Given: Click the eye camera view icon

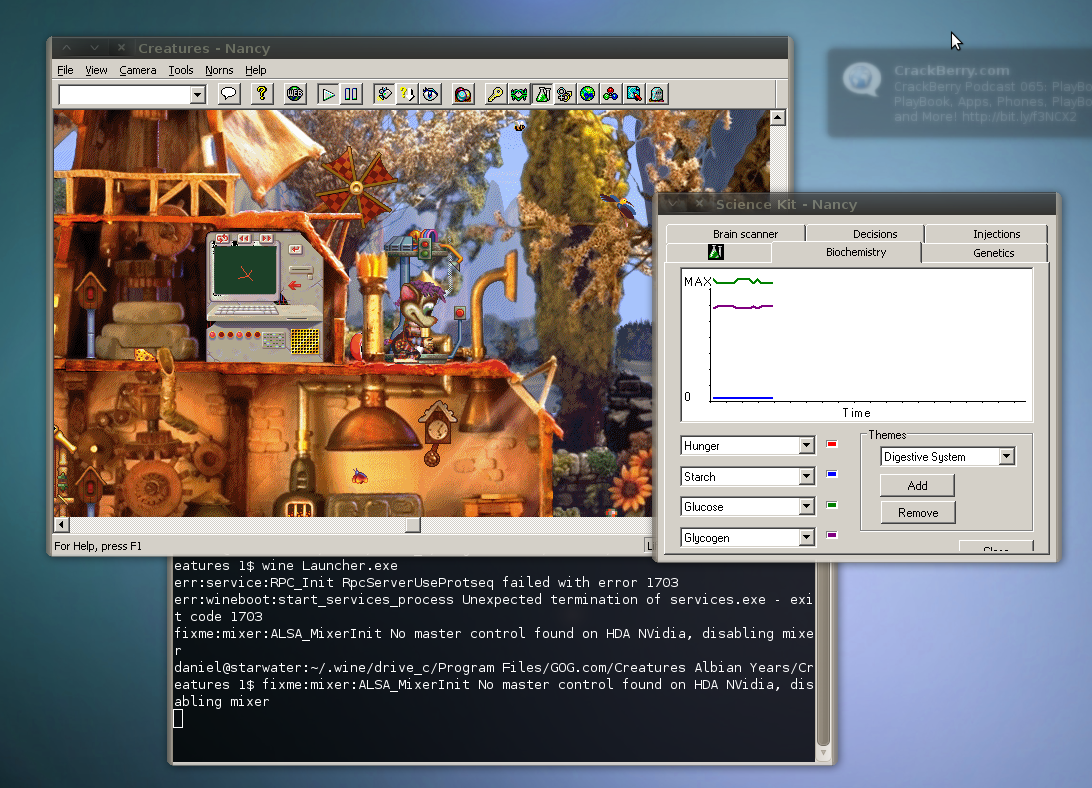Looking at the screenshot, I should tap(430, 94).
